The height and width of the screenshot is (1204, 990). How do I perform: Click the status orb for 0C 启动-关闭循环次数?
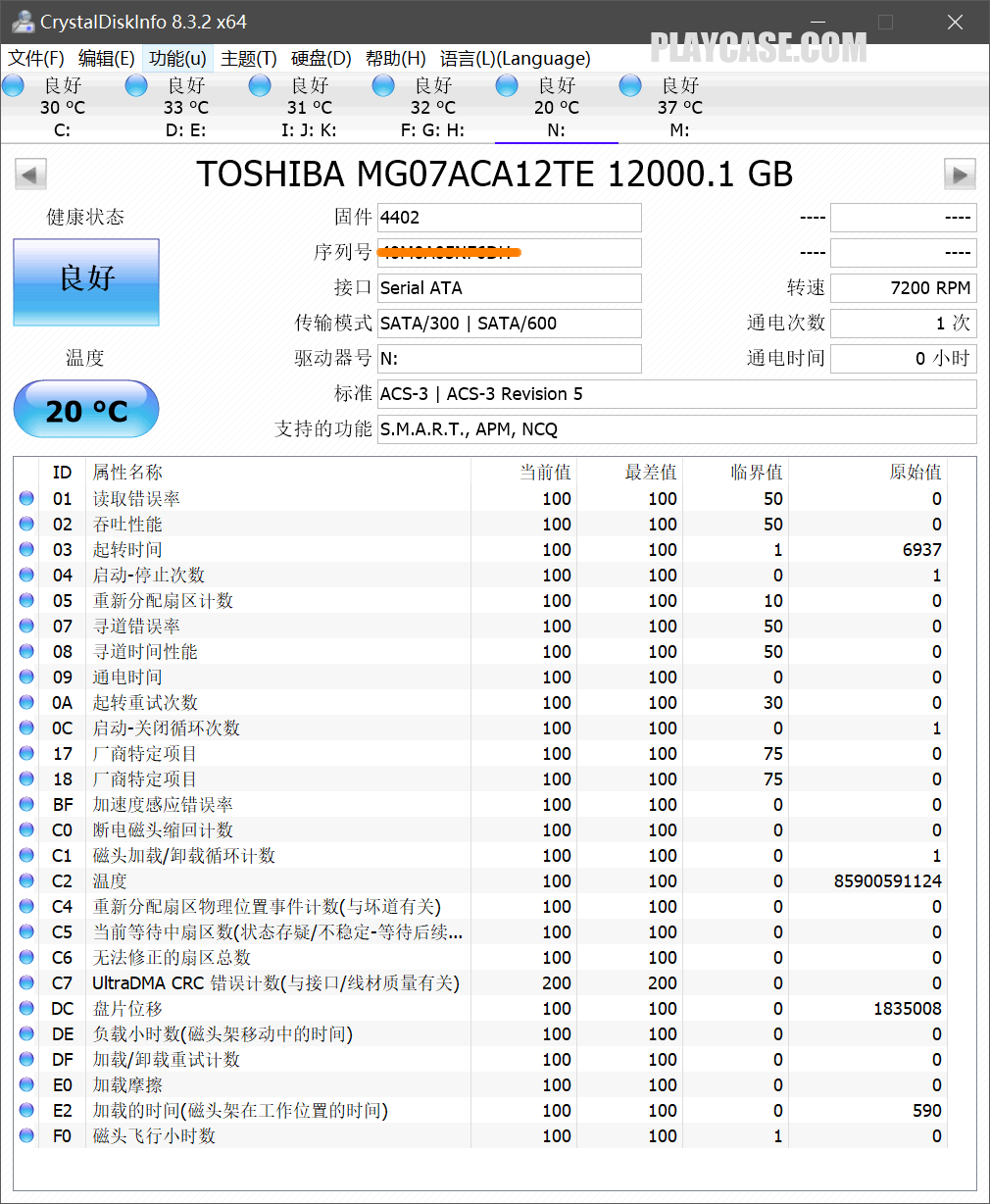coord(26,728)
